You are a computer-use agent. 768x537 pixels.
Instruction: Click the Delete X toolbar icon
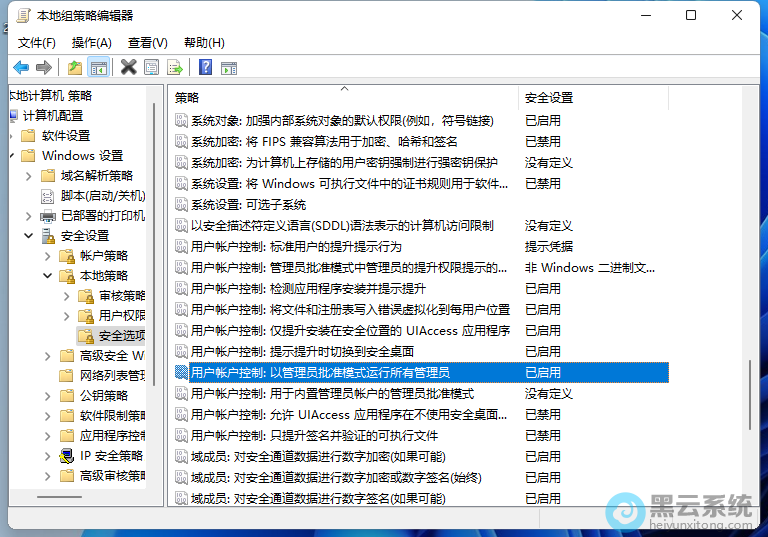128,67
